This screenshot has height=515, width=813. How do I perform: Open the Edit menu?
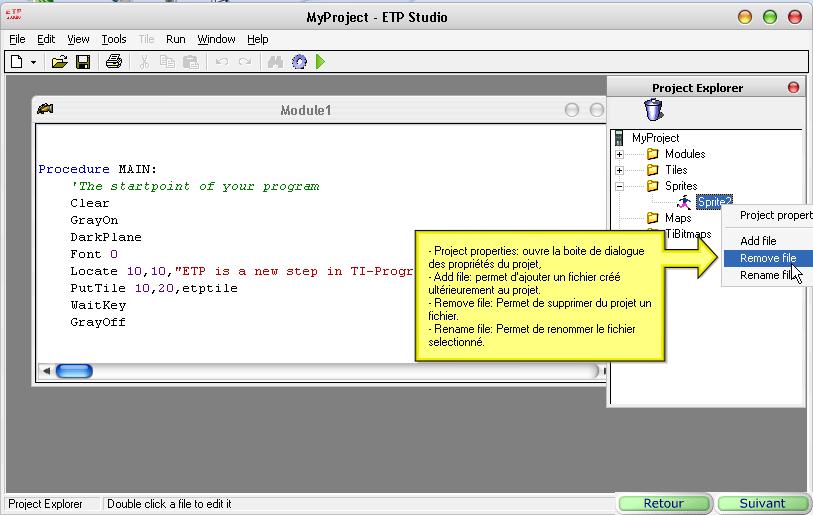tap(46, 39)
